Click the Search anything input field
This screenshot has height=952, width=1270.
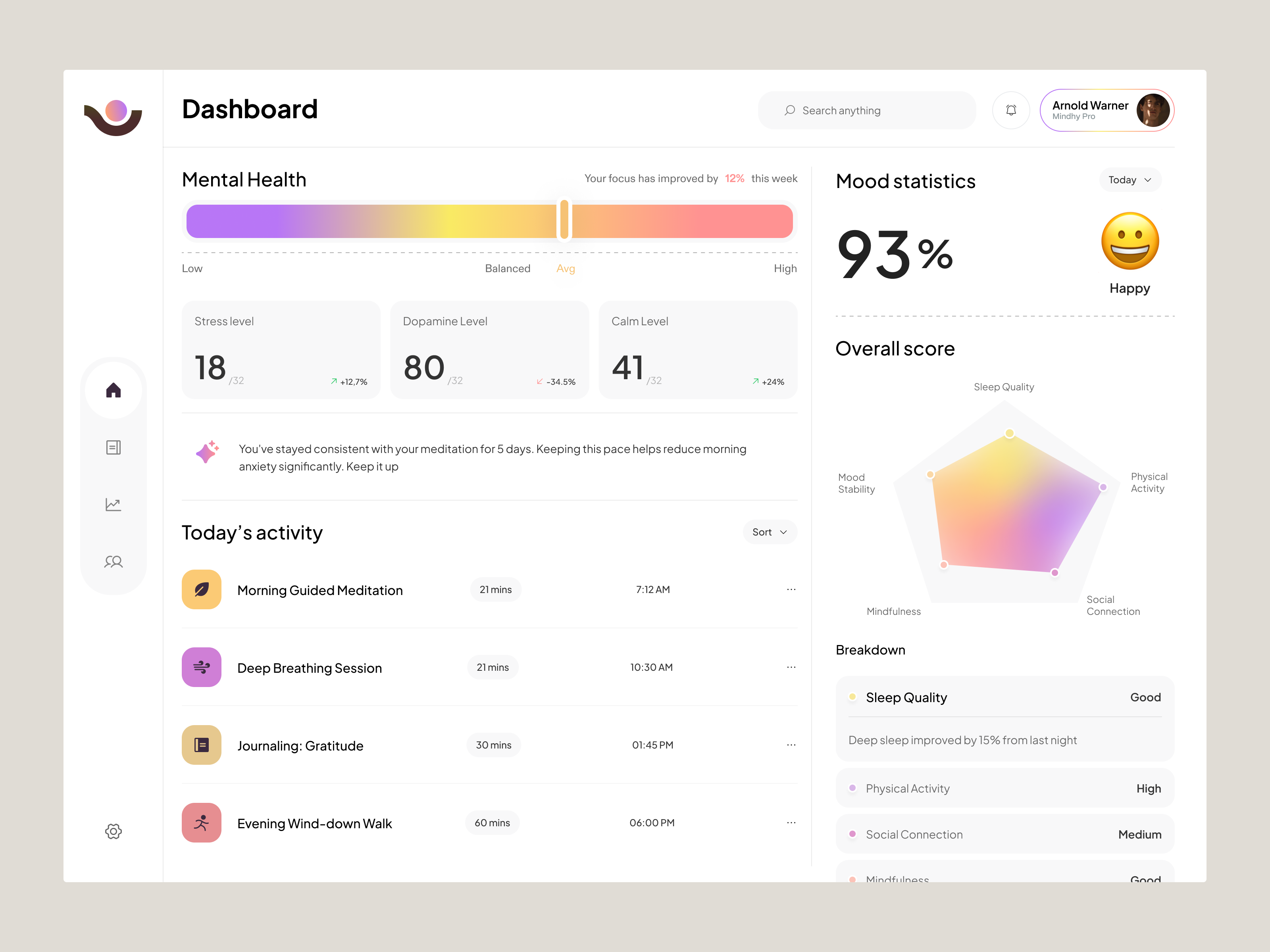click(x=866, y=110)
